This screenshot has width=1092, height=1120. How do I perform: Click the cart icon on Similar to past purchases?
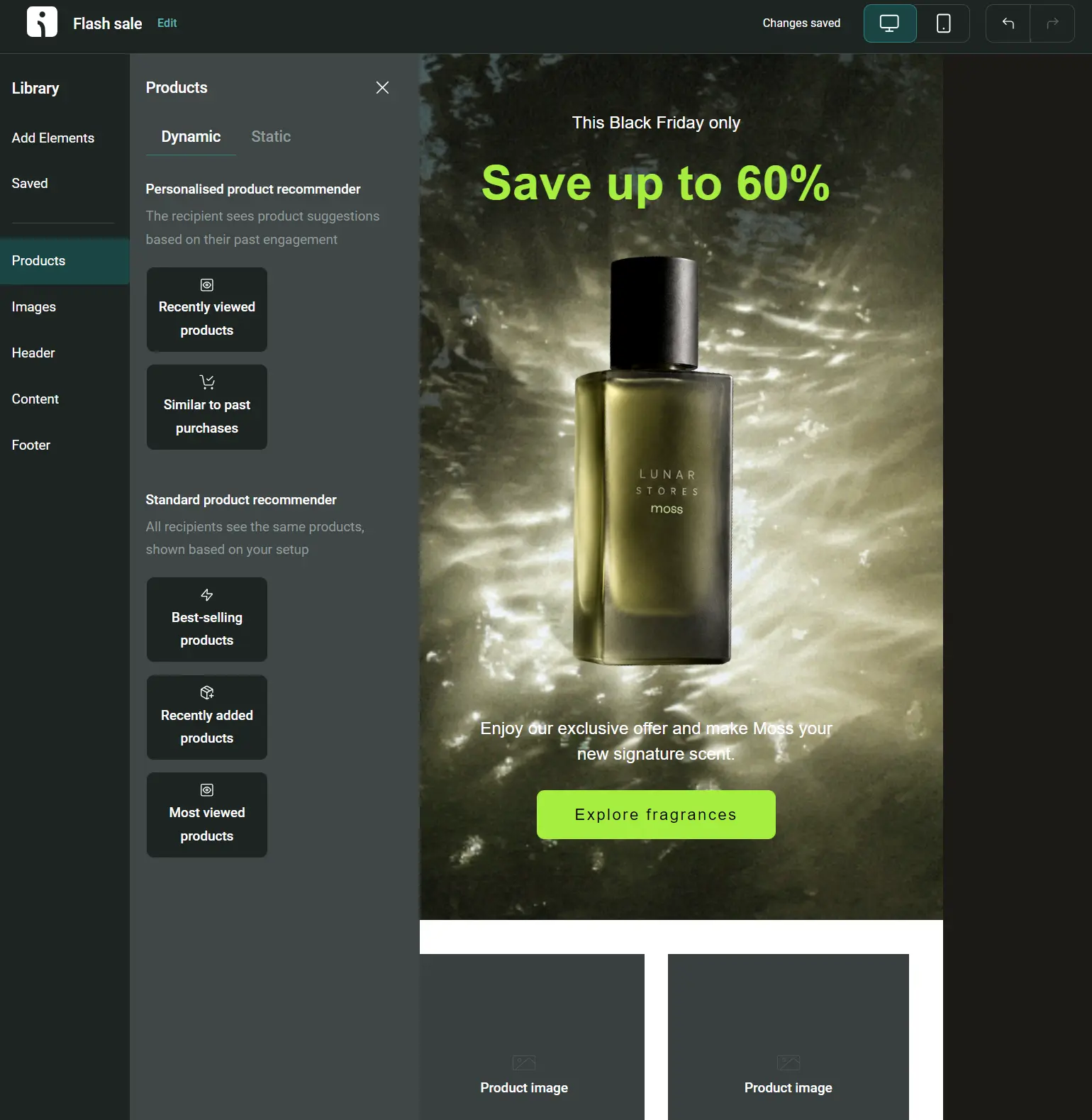(x=207, y=382)
